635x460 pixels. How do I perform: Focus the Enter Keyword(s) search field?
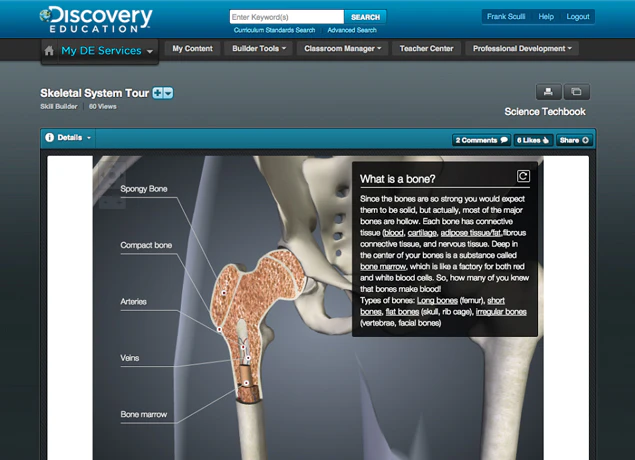tap(287, 17)
